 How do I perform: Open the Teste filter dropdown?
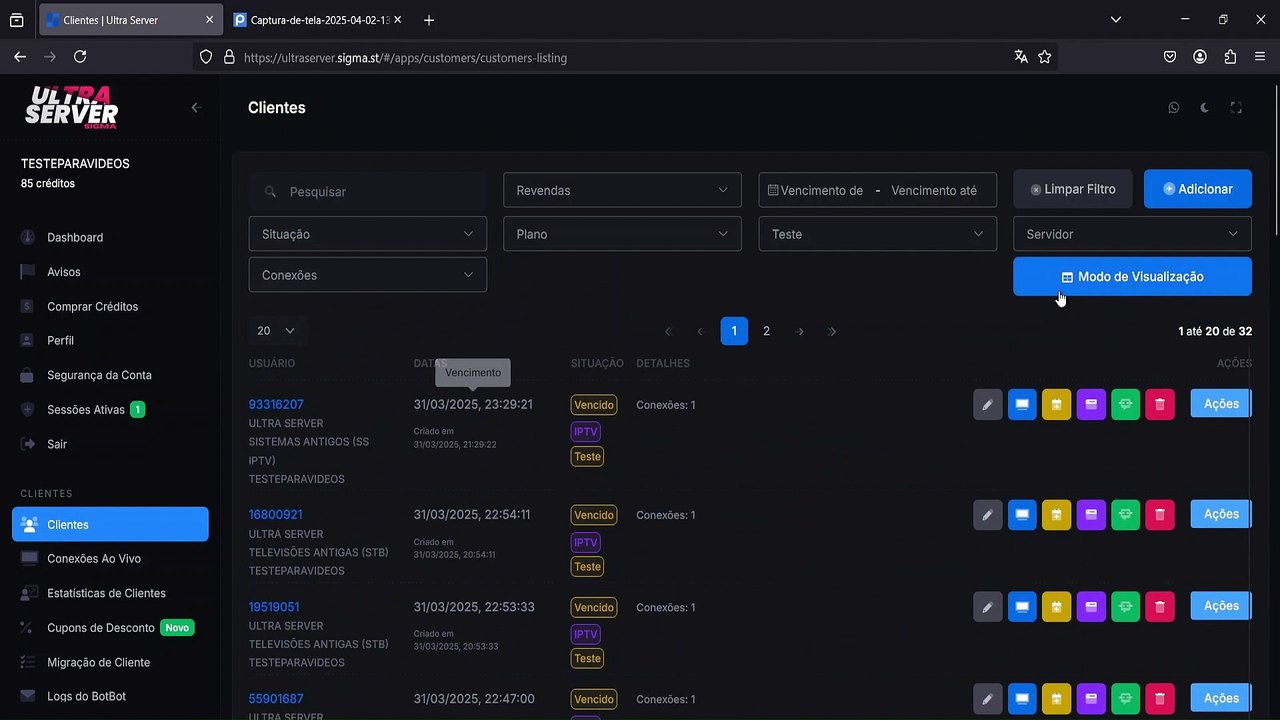(x=877, y=234)
